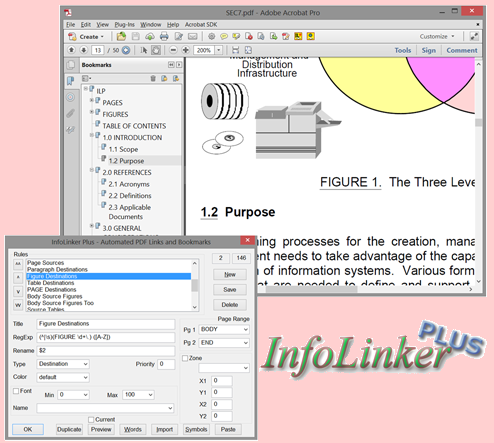Click the edit document pencil icon
The image size is (494, 443).
(x=179, y=36)
